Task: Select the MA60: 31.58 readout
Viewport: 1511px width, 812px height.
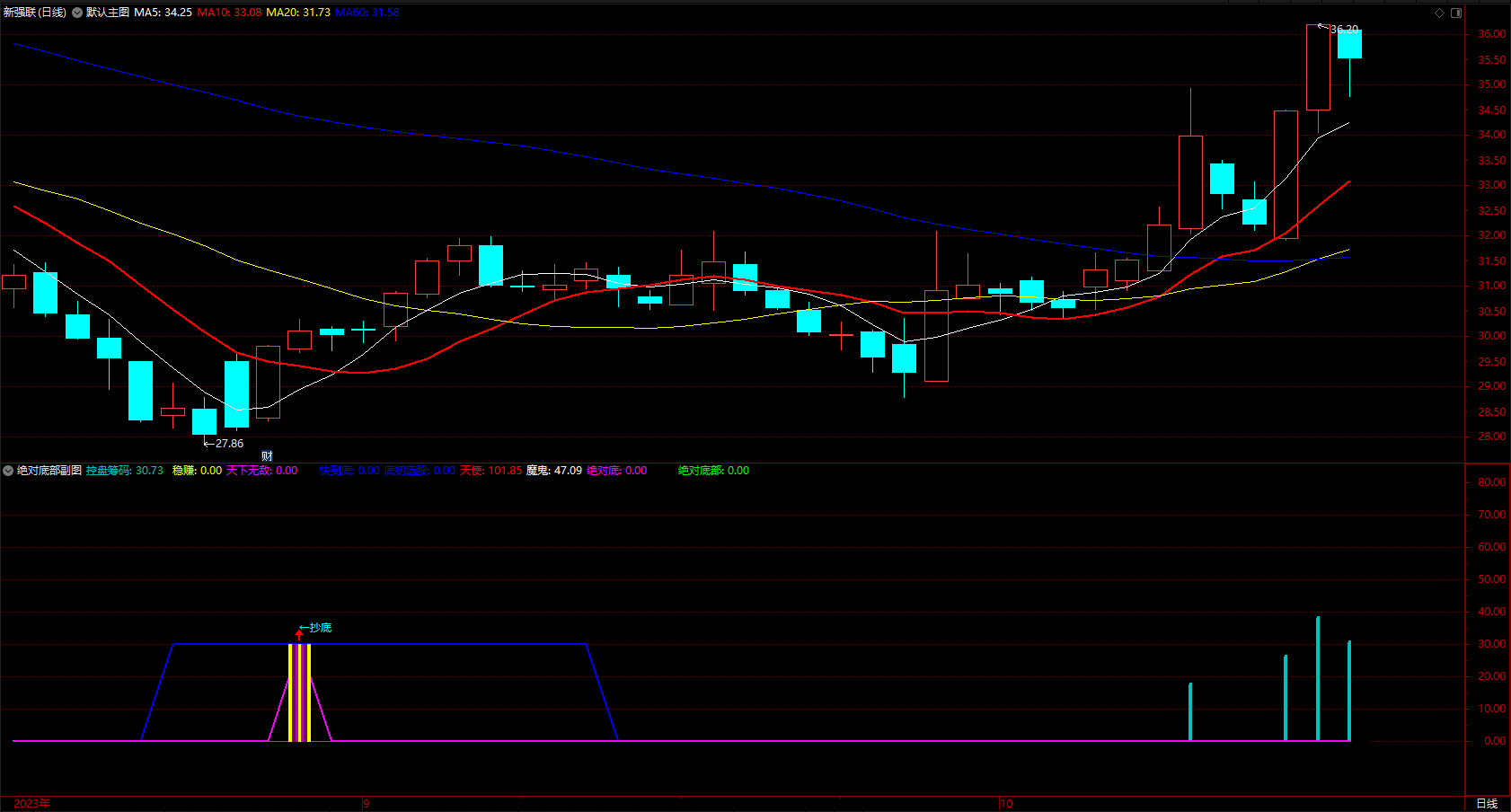Action: click(367, 13)
